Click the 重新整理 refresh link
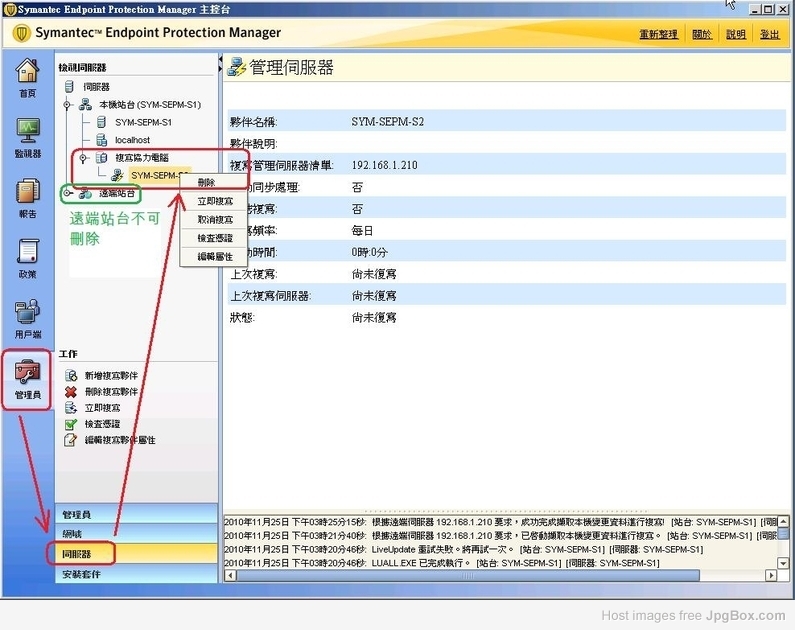The height and width of the screenshot is (630, 795). [x=658, y=34]
